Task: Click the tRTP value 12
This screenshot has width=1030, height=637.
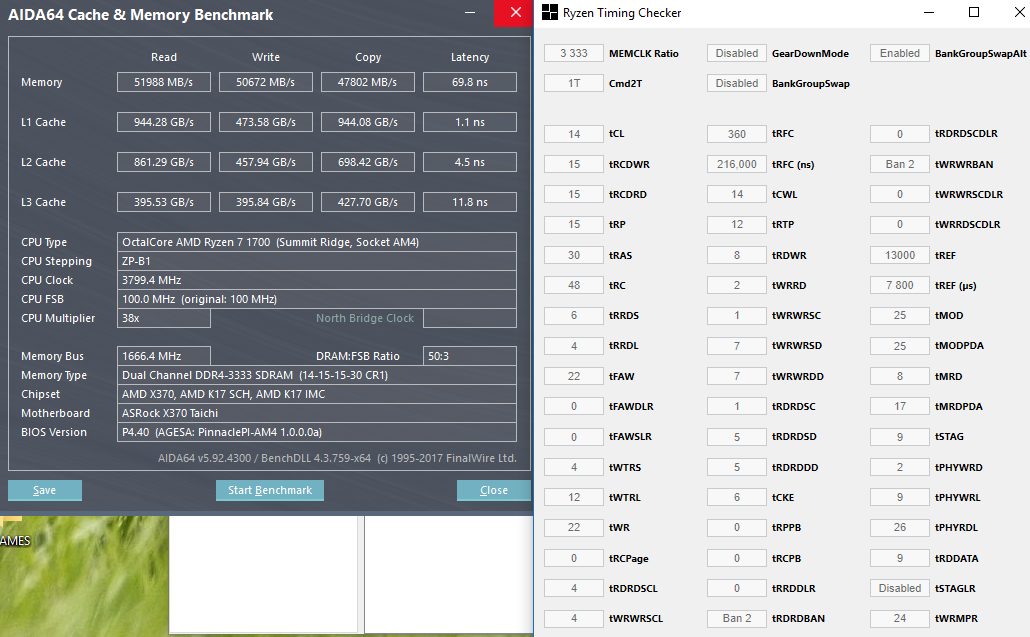Action: click(736, 225)
